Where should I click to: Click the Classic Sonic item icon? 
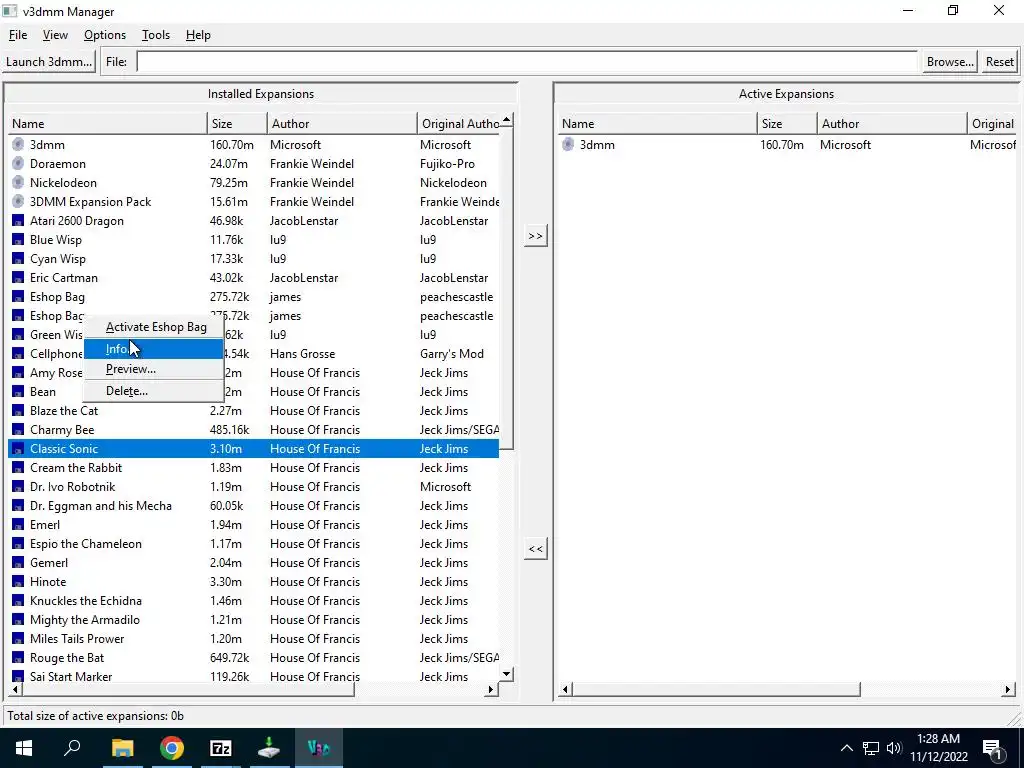[x=18, y=449]
